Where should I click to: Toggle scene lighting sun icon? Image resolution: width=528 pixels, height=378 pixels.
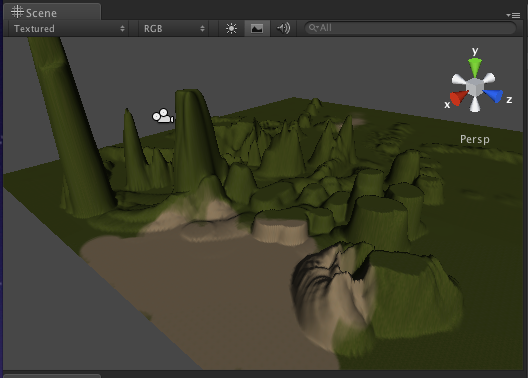231,29
